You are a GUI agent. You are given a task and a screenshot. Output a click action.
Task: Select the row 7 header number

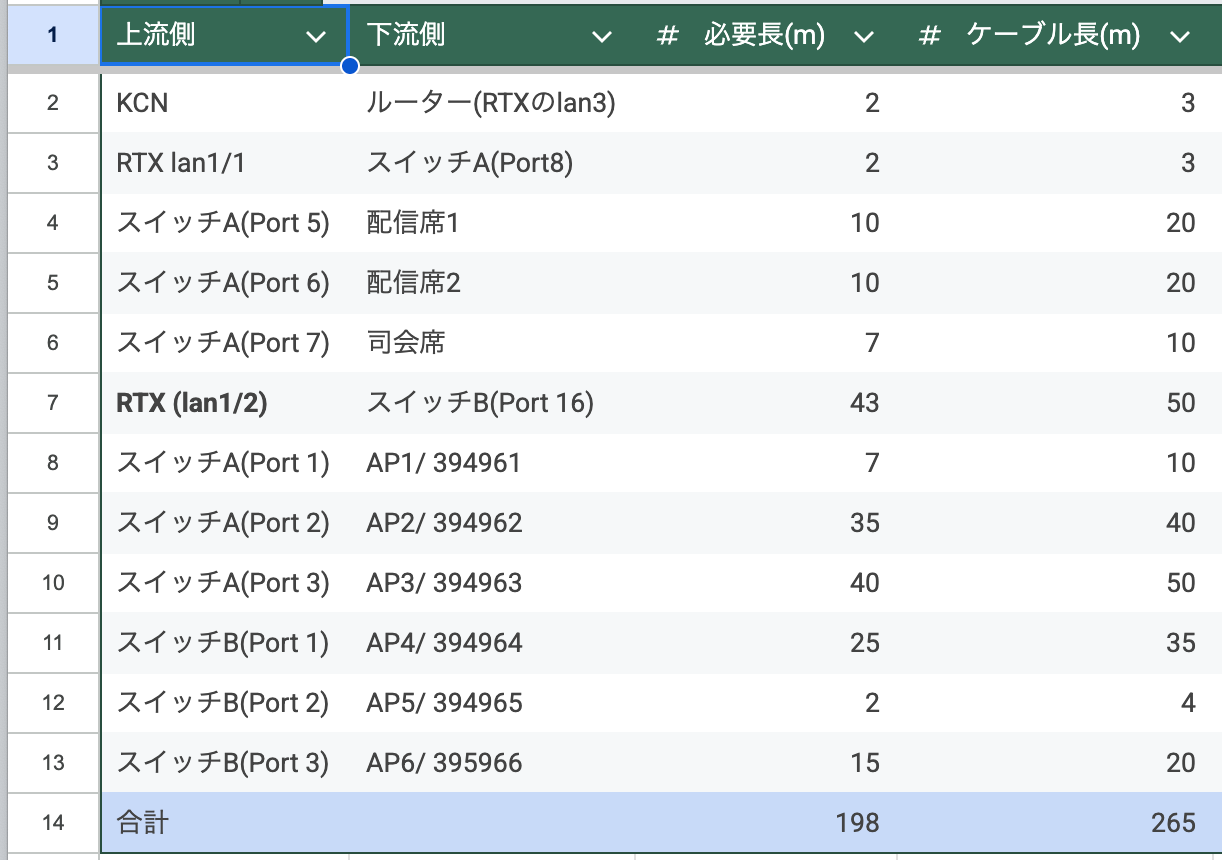[x=52, y=403]
